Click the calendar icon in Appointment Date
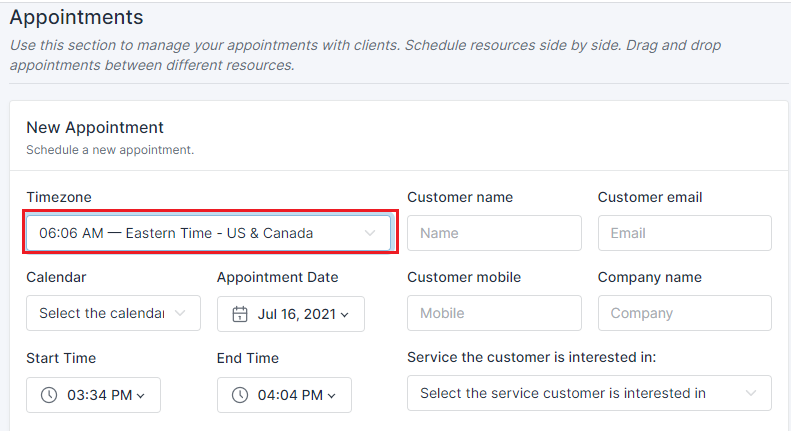Image resolution: width=791 pixels, height=431 pixels. coord(240,314)
